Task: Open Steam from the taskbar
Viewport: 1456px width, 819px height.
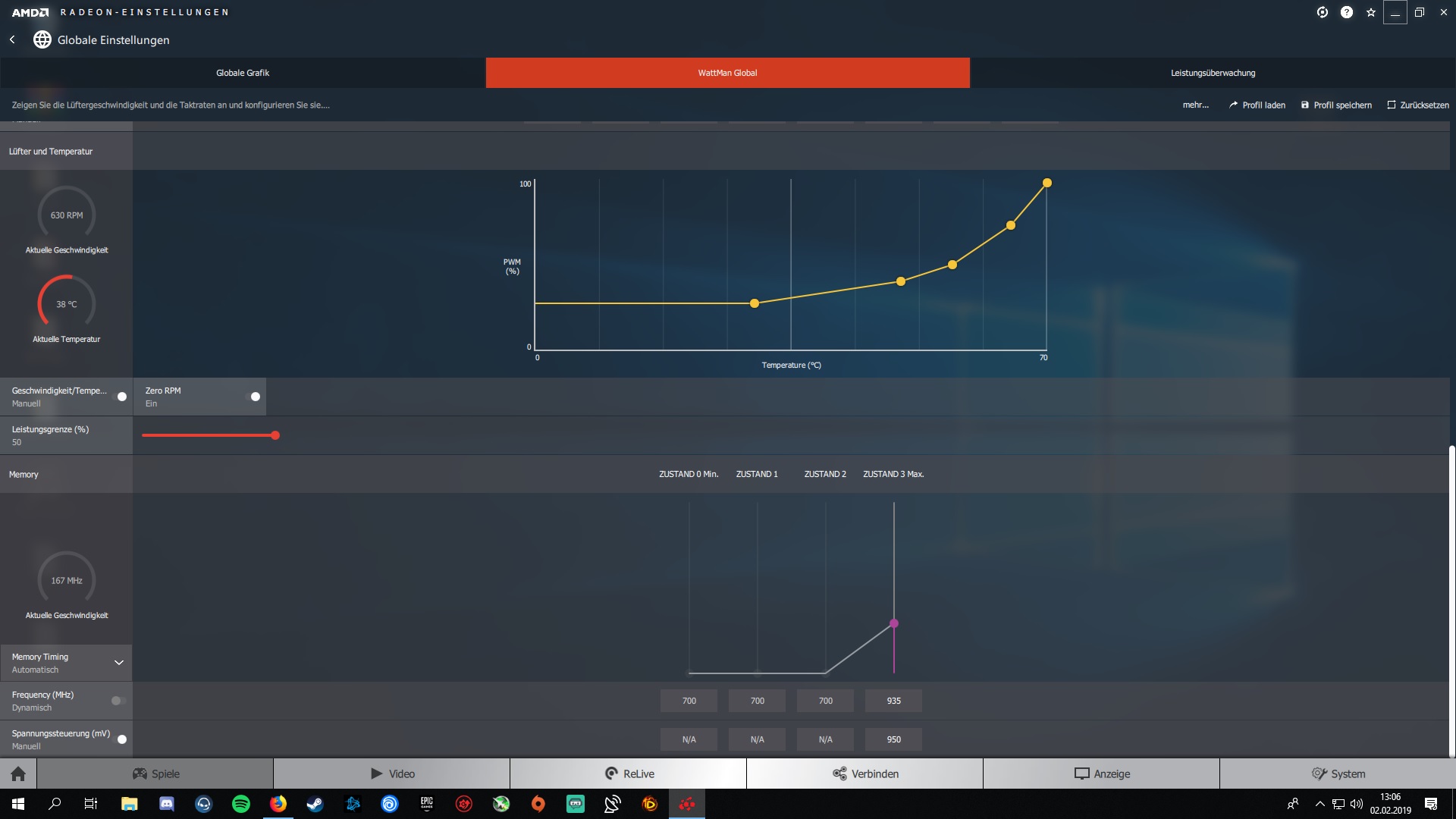Action: pos(315,804)
